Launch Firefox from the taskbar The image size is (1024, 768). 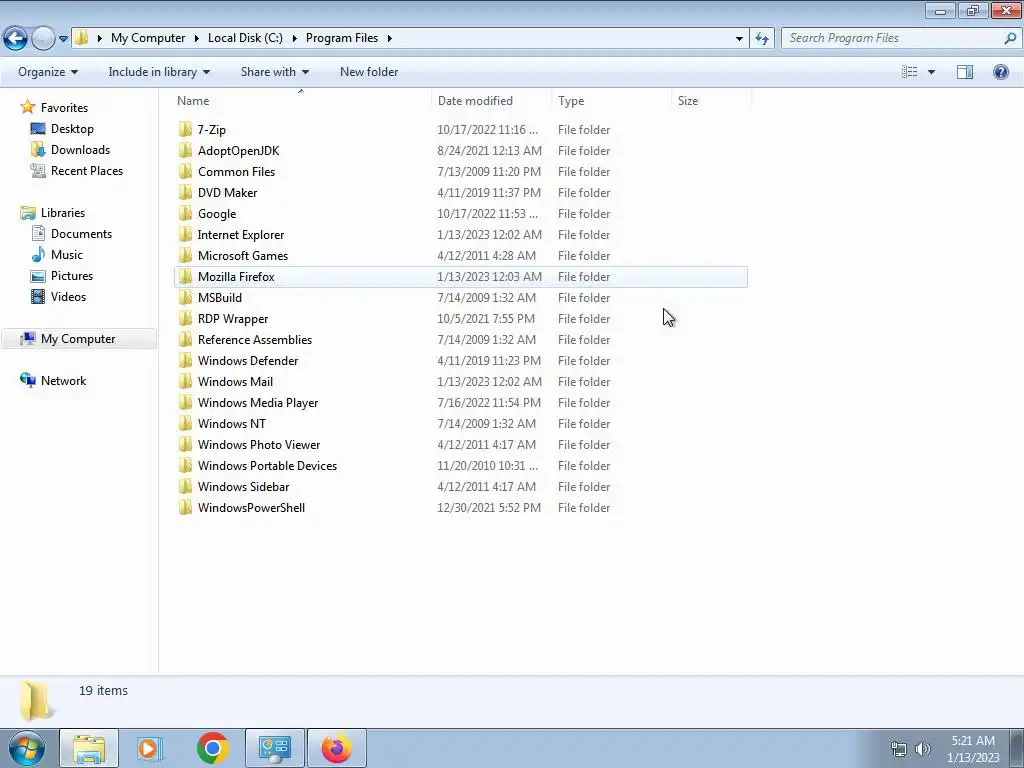pos(336,748)
